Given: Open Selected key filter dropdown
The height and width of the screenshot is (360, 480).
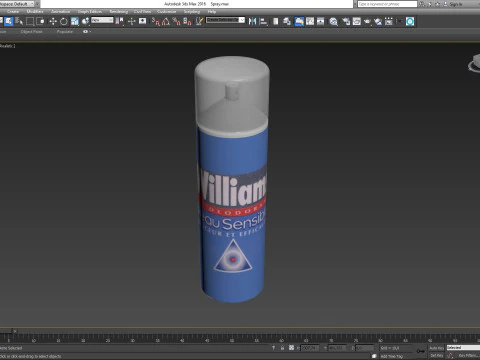Looking at the screenshot, I should tap(463, 348).
